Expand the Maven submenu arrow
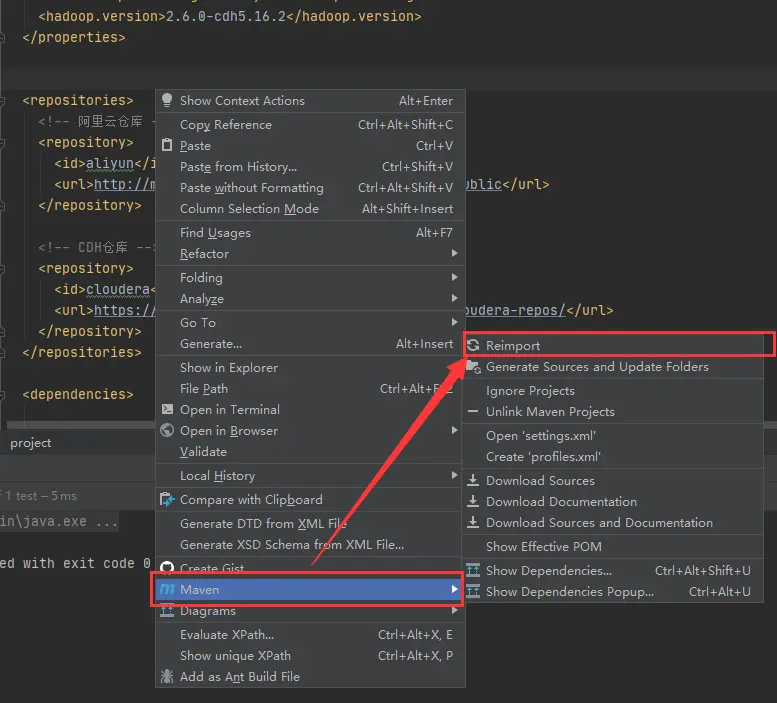Viewport: 777px width, 703px height. pos(454,589)
